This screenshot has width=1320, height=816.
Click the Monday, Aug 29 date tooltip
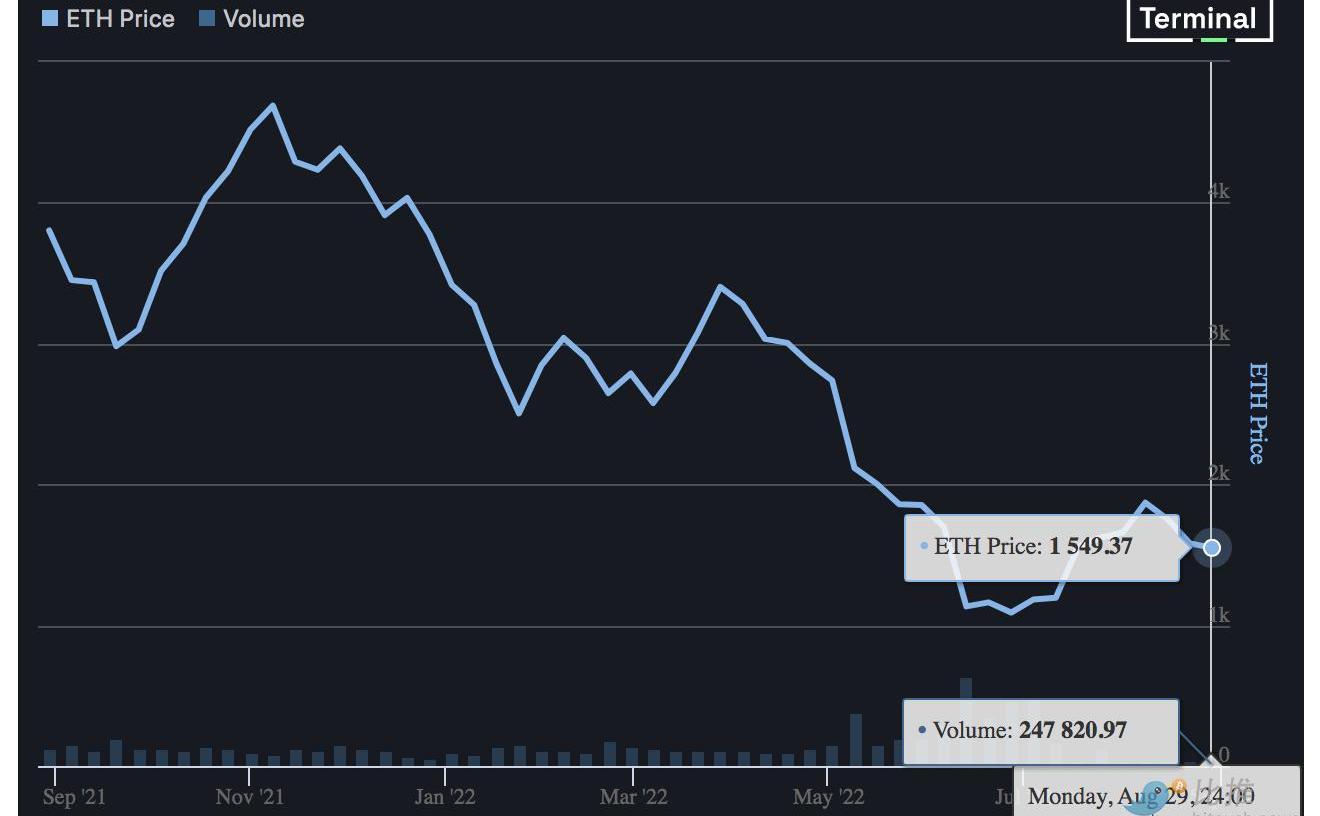(1140, 796)
